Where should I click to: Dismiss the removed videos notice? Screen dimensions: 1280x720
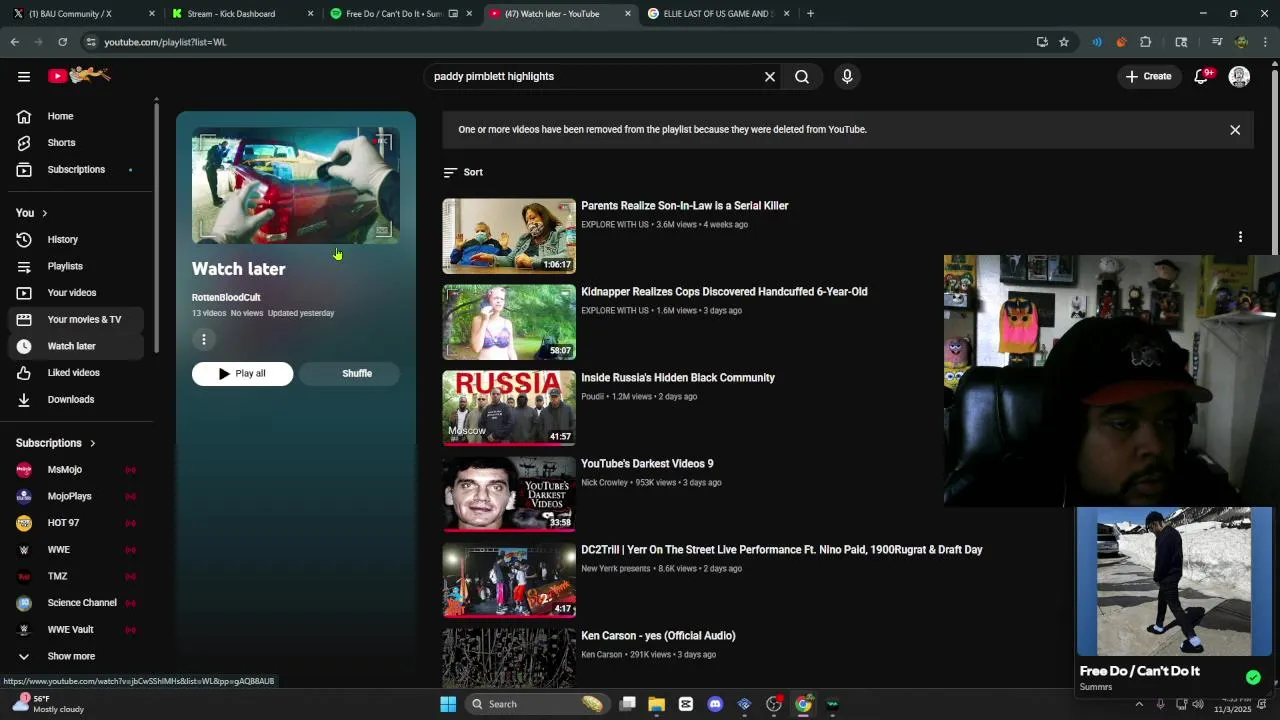pyautogui.click(x=1235, y=130)
